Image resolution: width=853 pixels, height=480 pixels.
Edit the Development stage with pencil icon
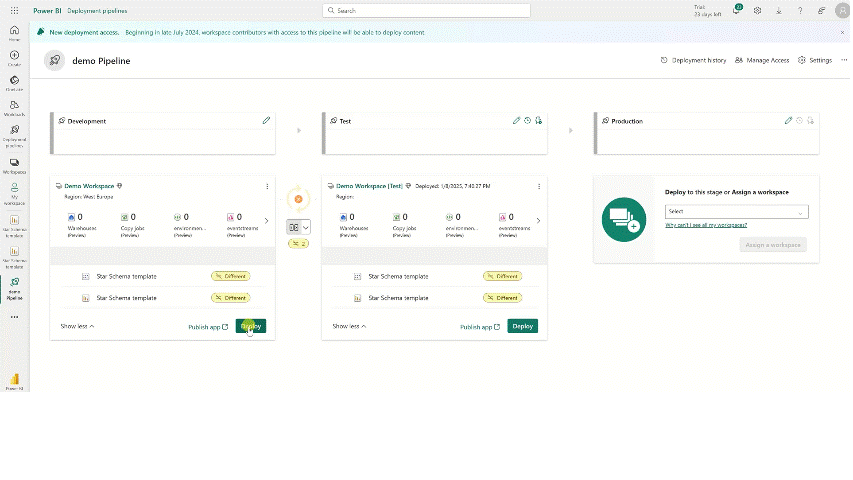coord(266,121)
